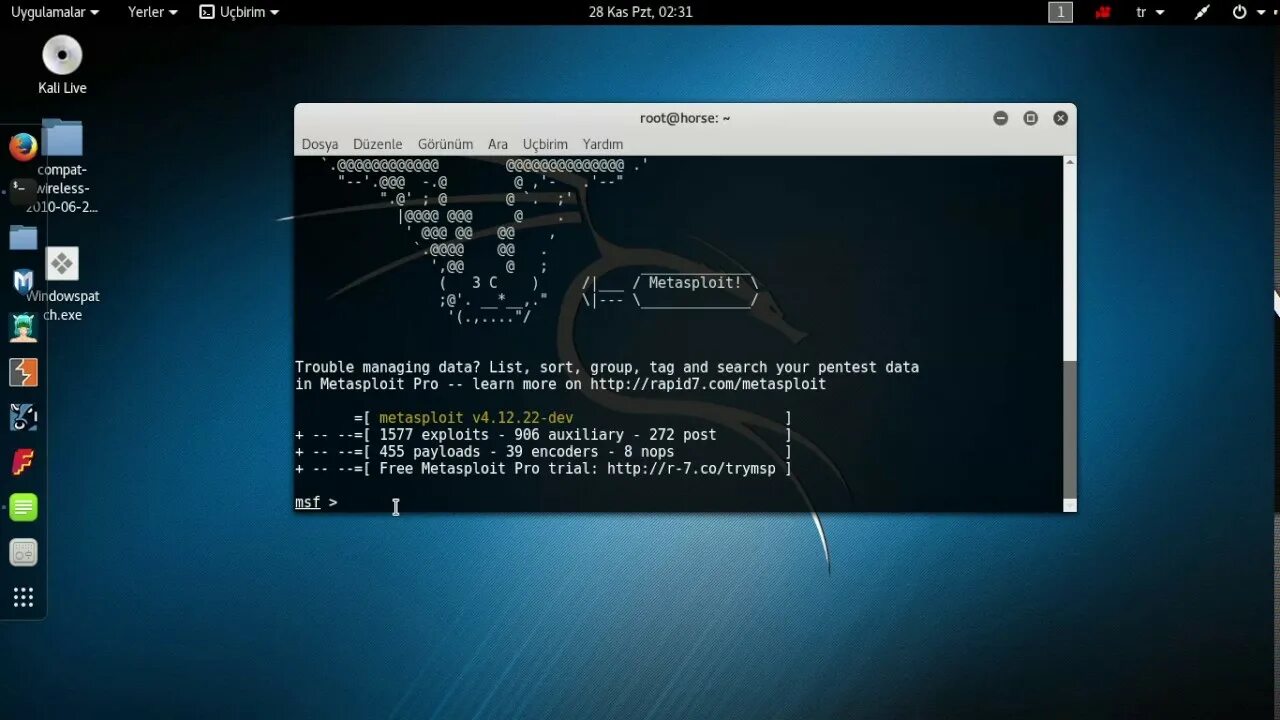Click the 'Trouble managing data?' line
1280x720 pixels.
(x=607, y=367)
